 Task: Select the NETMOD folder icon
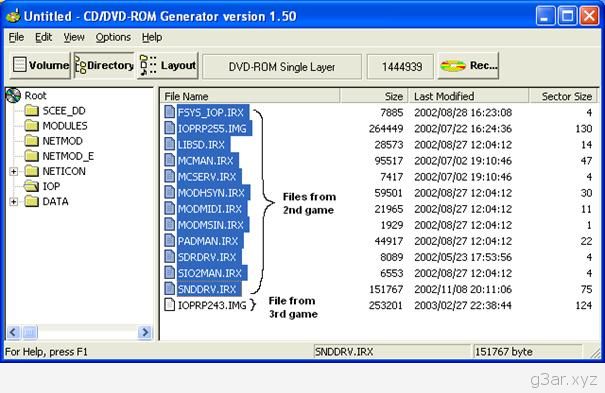click(x=31, y=141)
